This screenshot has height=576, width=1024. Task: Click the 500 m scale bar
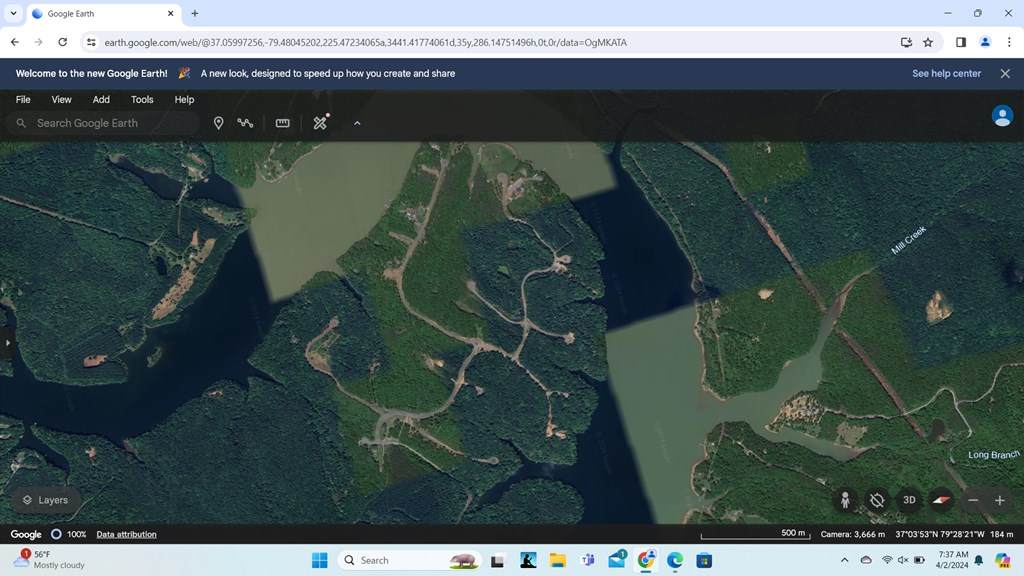754,535
